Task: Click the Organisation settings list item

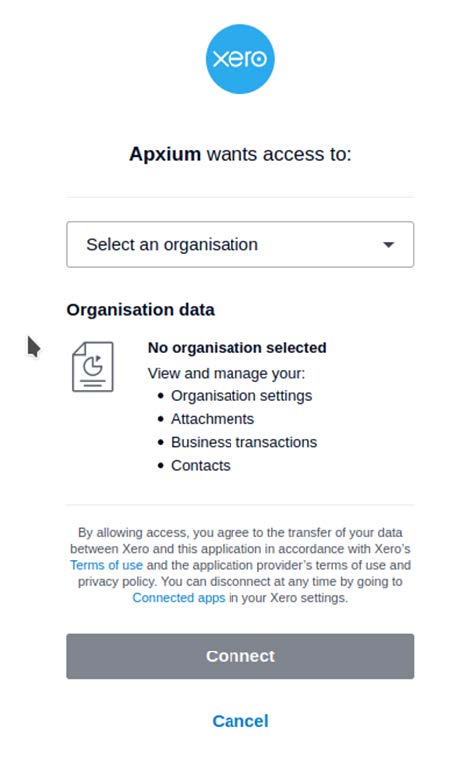Action: (242, 396)
